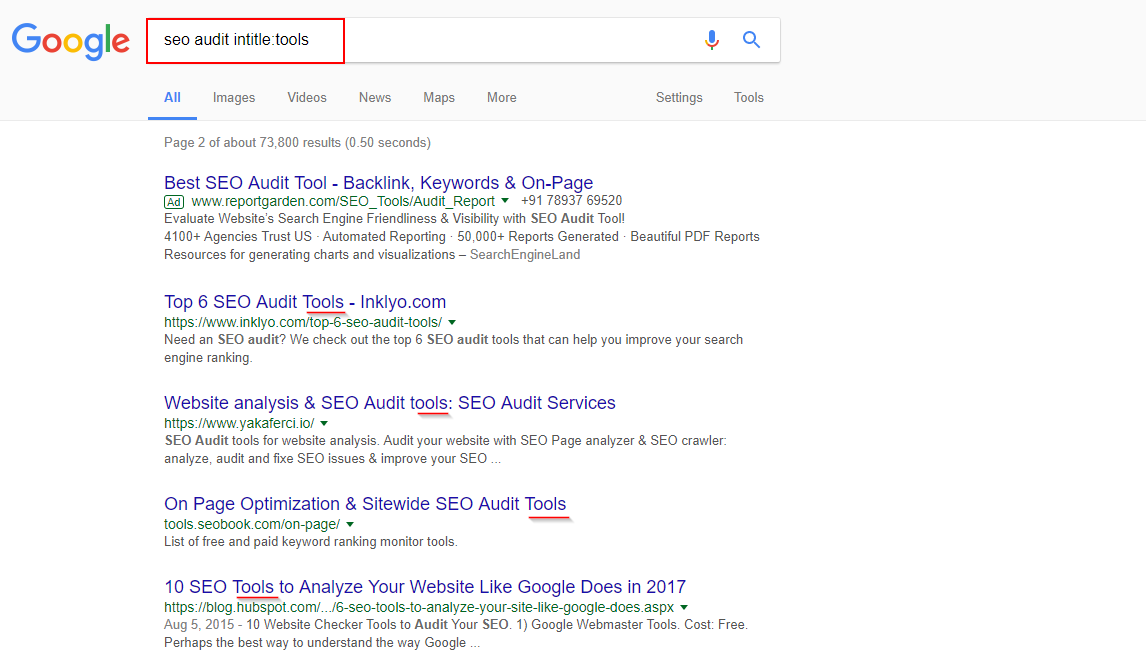Click the Google logo
Screen dimensions: 1146x655
coord(71,41)
